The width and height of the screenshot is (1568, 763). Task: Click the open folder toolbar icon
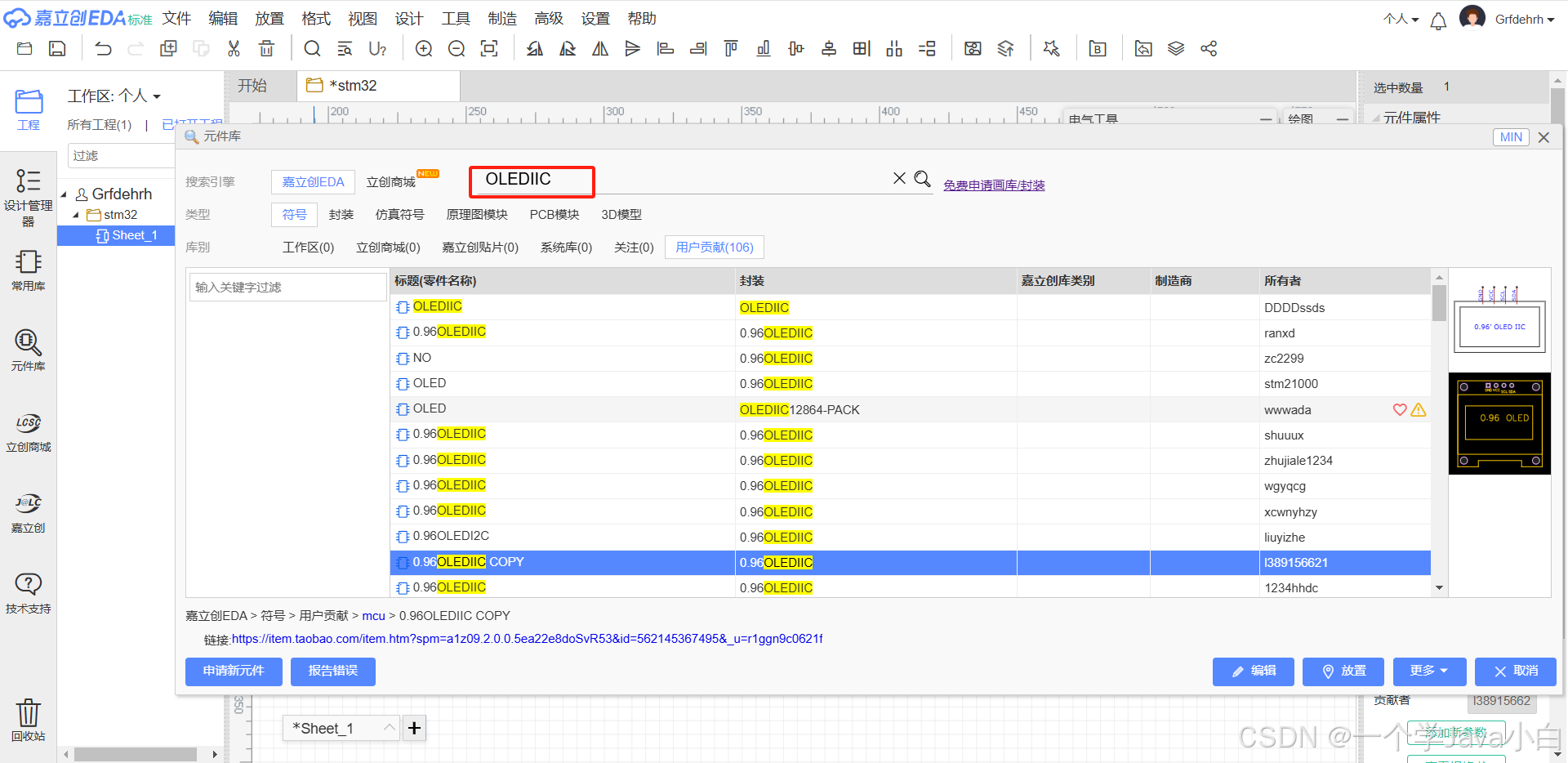coord(24,49)
